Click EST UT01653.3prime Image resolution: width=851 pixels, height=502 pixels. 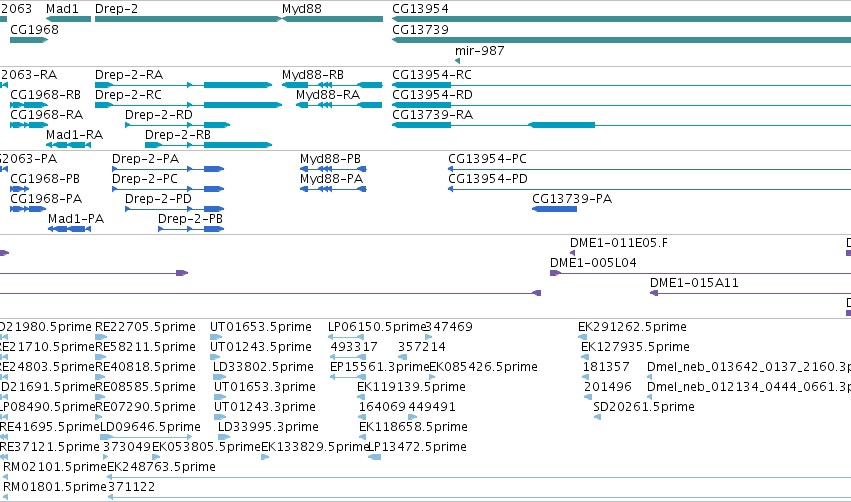point(219,397)
